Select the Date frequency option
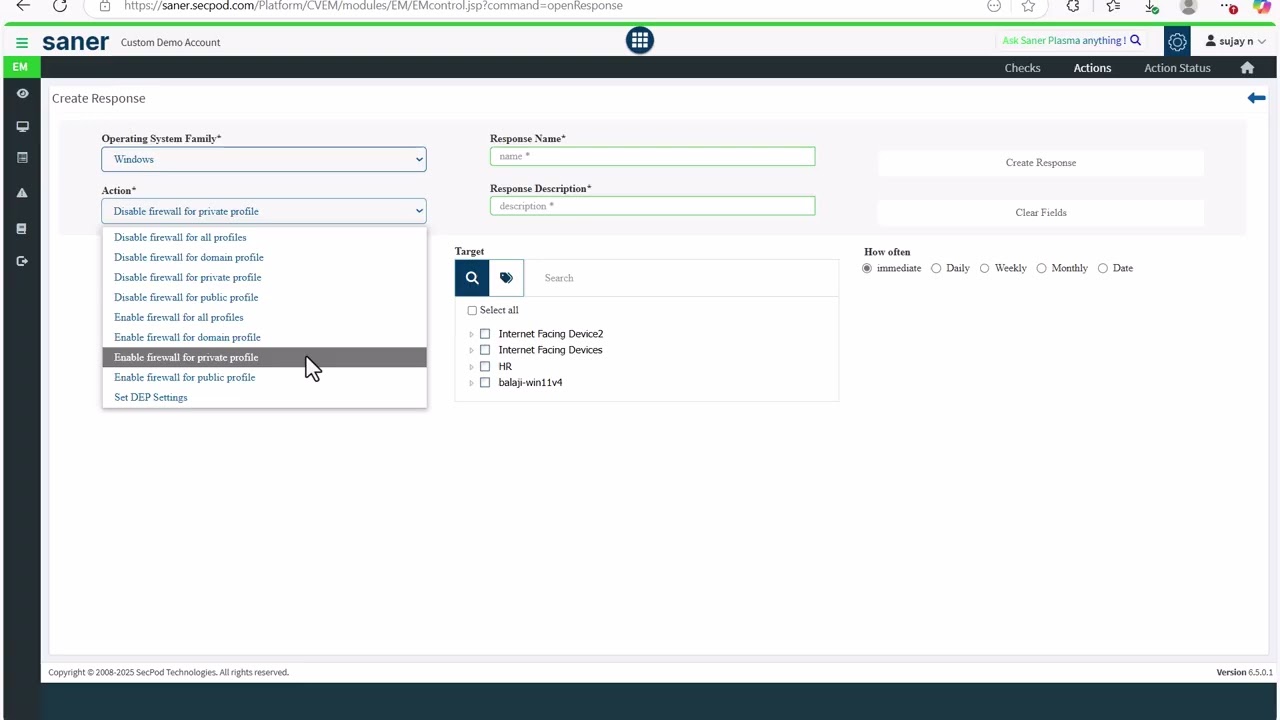The width and height of the screenshot is (1280, 720). [1103, 268]
